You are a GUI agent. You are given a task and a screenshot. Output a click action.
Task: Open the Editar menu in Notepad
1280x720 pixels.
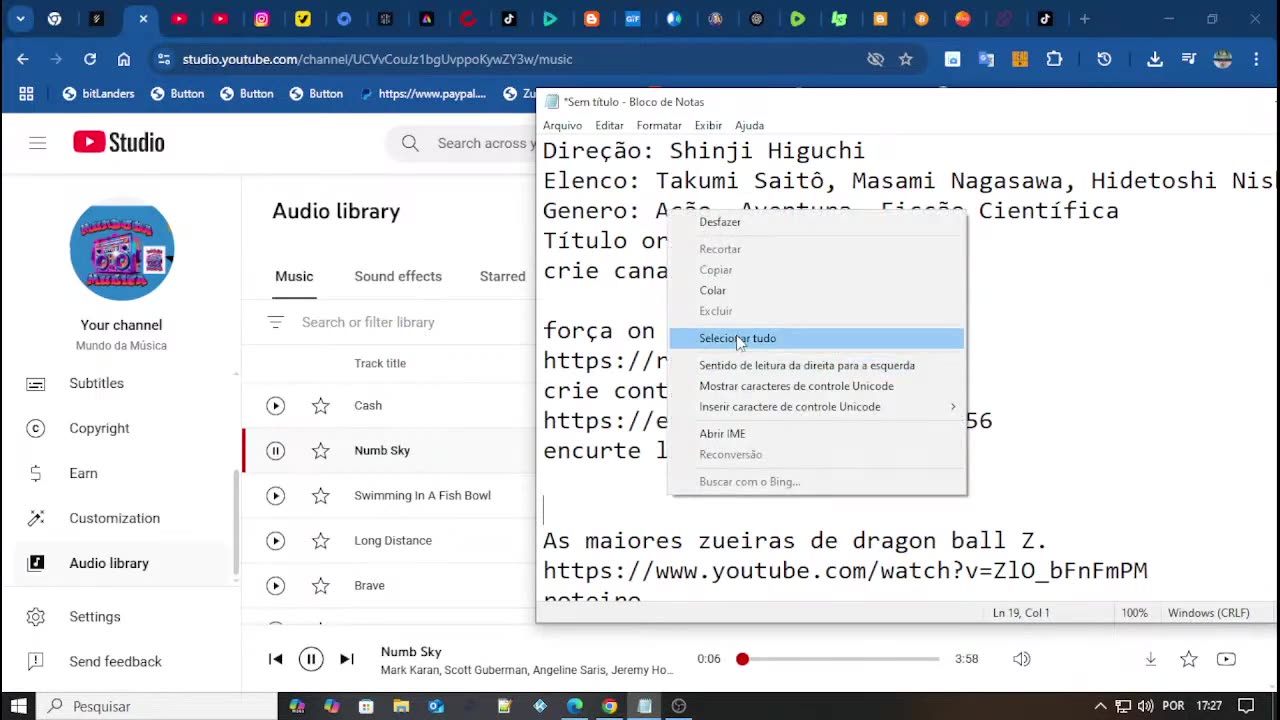pos(609,125)
